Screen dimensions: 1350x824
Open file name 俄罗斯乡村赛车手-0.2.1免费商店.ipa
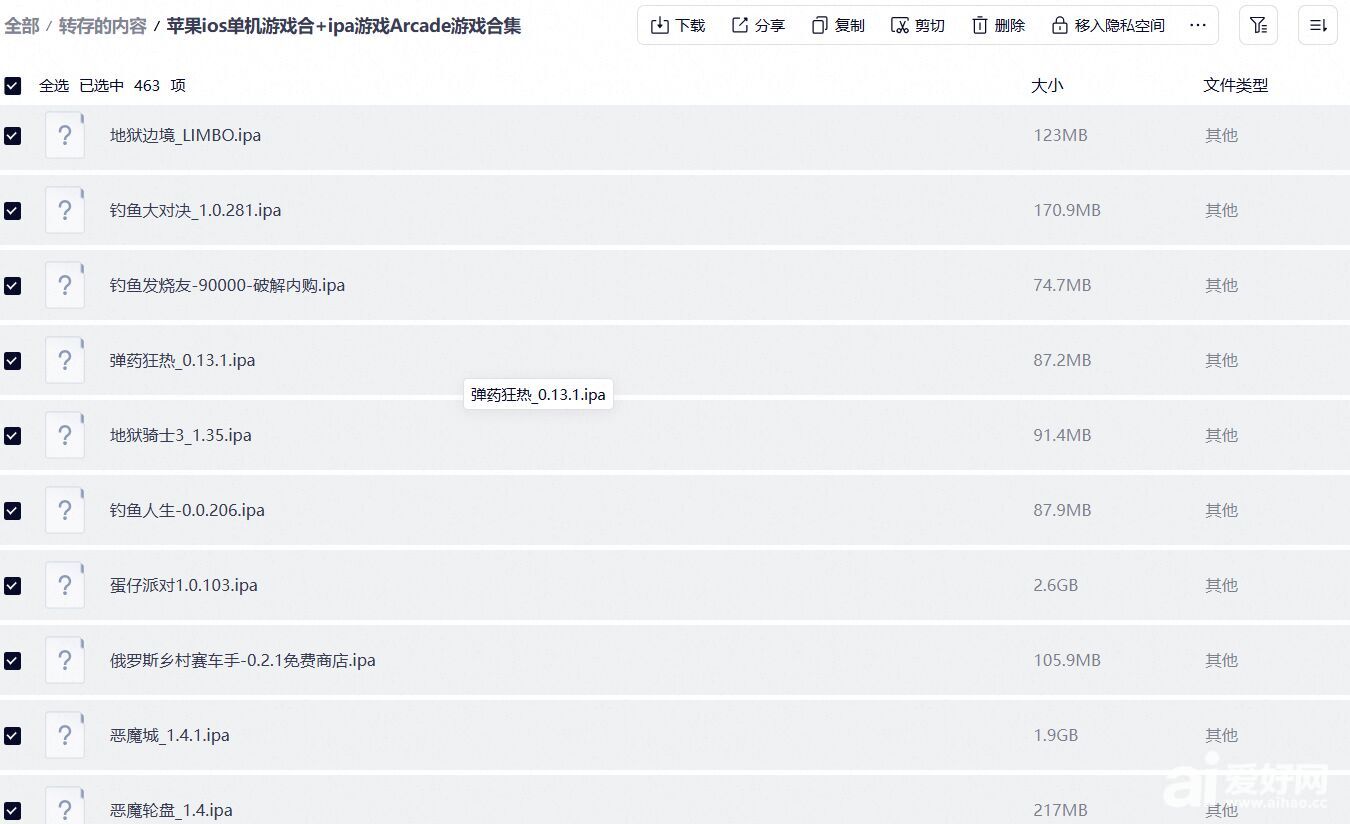(243, 660)
